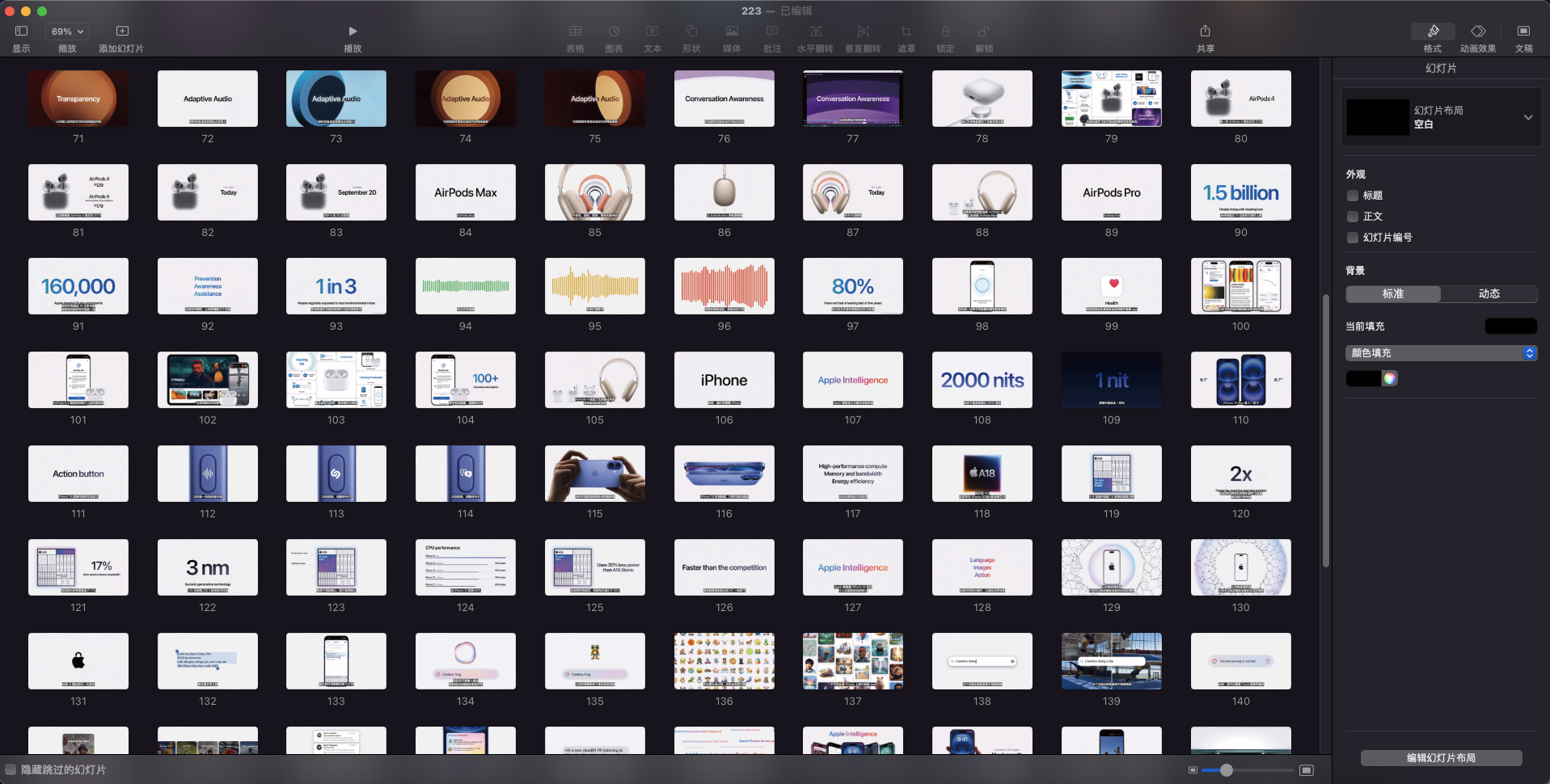
Task: Adjust the thumbnail size slider knob
Action: [x=1227, y=770]
